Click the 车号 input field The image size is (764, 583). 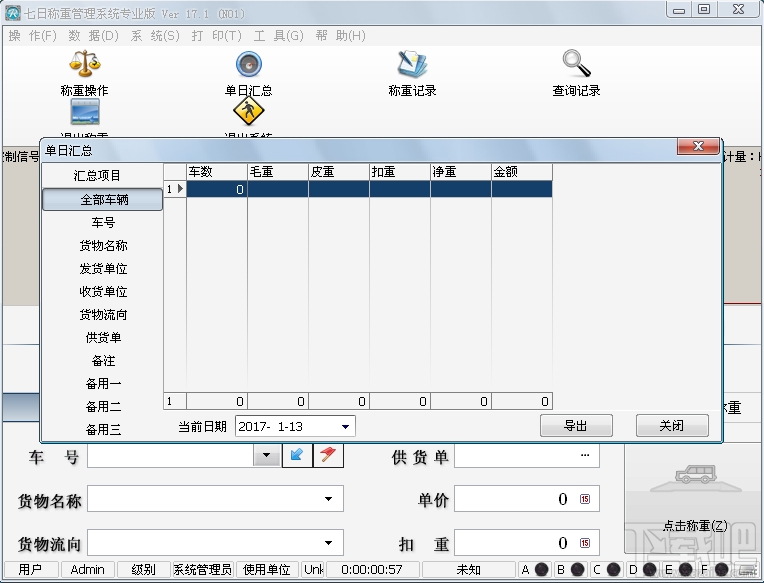pos(171,455)
